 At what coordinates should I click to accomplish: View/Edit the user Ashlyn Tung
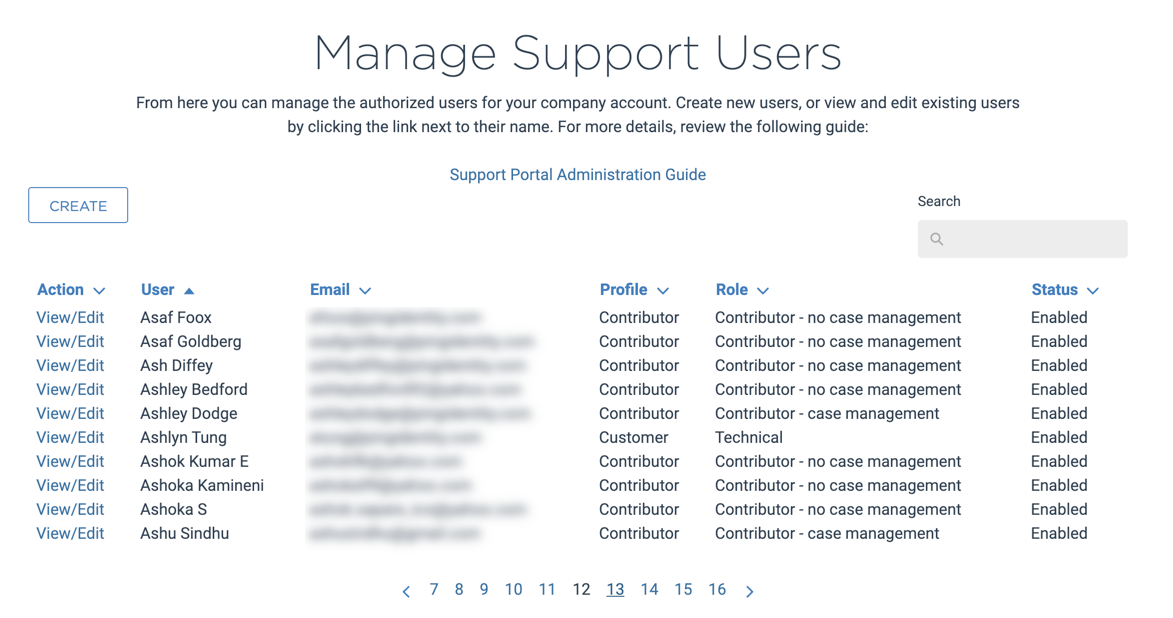[x=70, y=437]
